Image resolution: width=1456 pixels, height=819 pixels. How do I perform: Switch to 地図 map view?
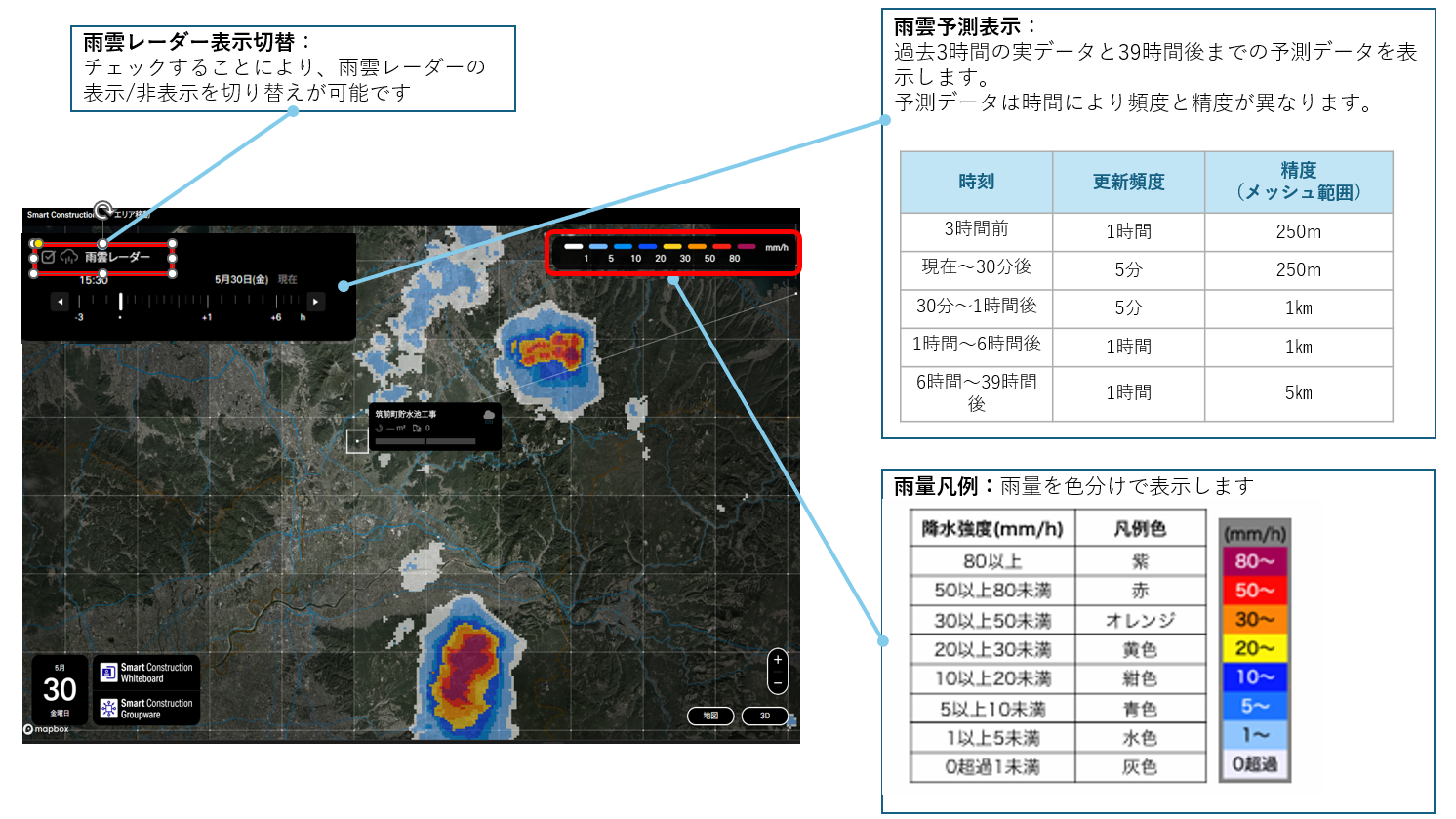[710, 716]
